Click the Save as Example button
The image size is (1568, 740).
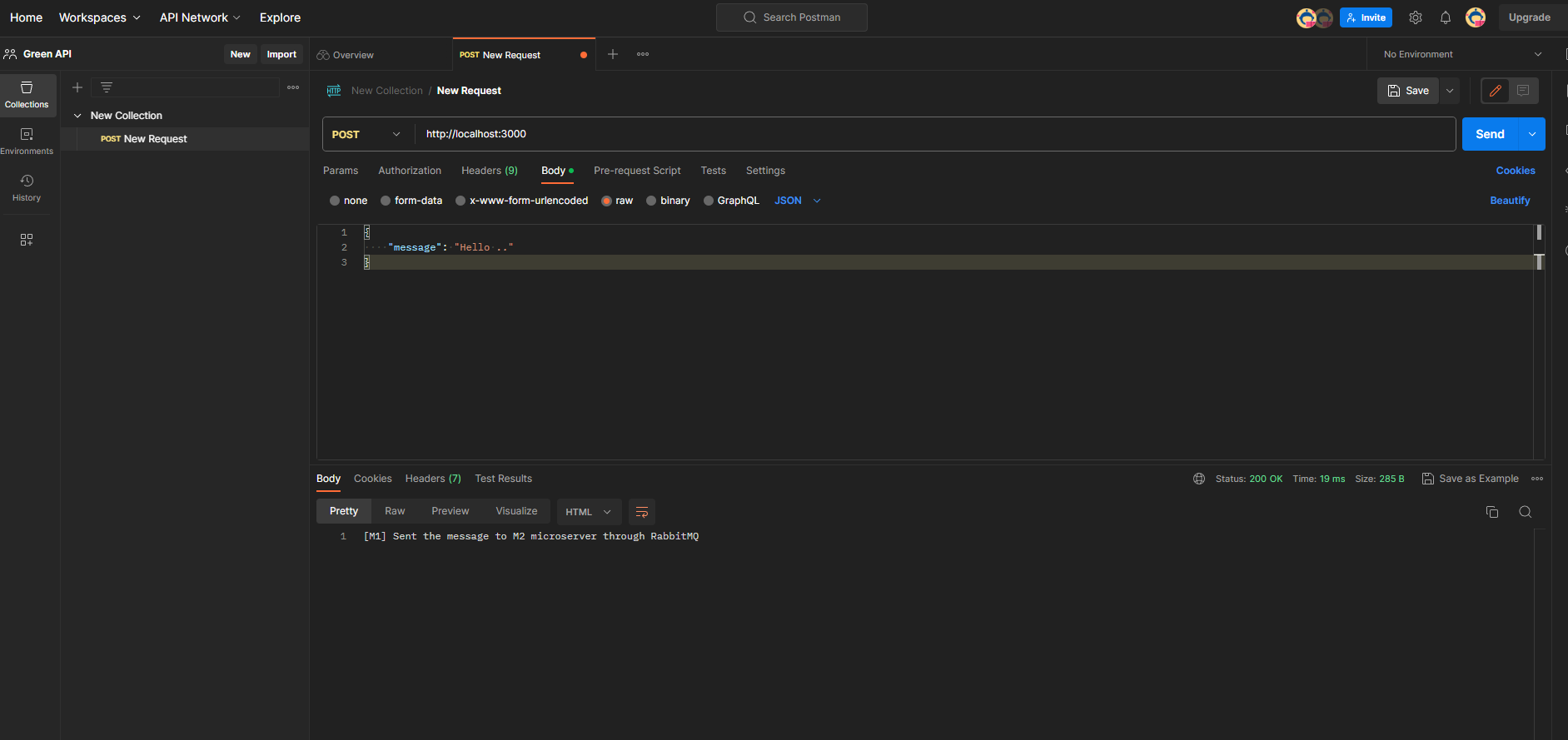click(1470, 479)
